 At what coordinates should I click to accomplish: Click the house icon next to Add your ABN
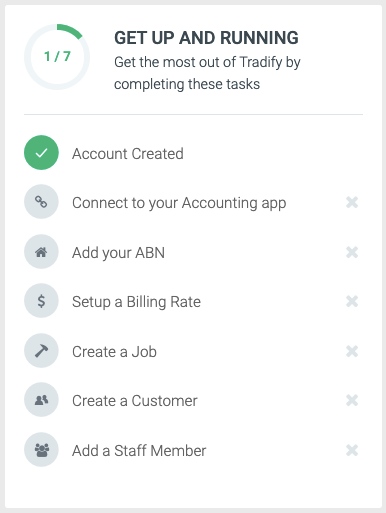pyautogui.click(x=41, y=252)
